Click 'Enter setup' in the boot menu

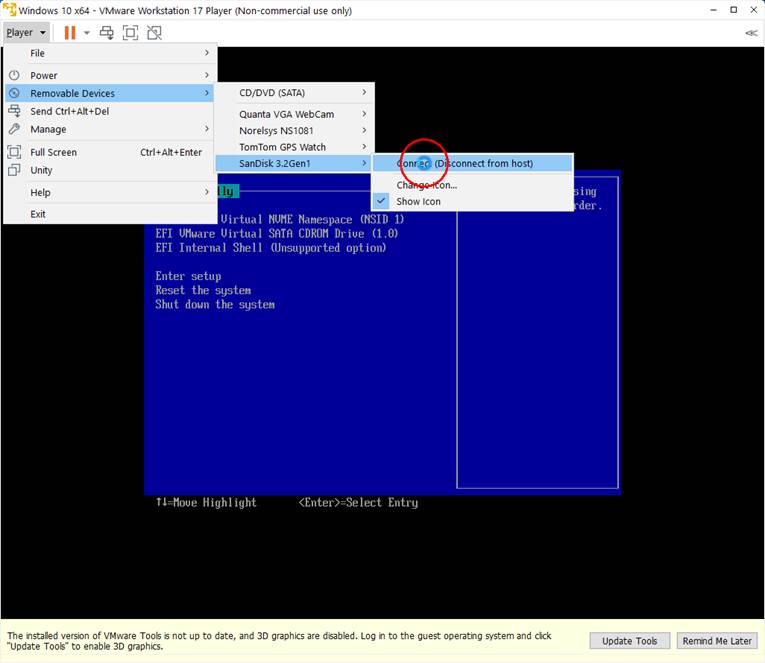point(188,276)
